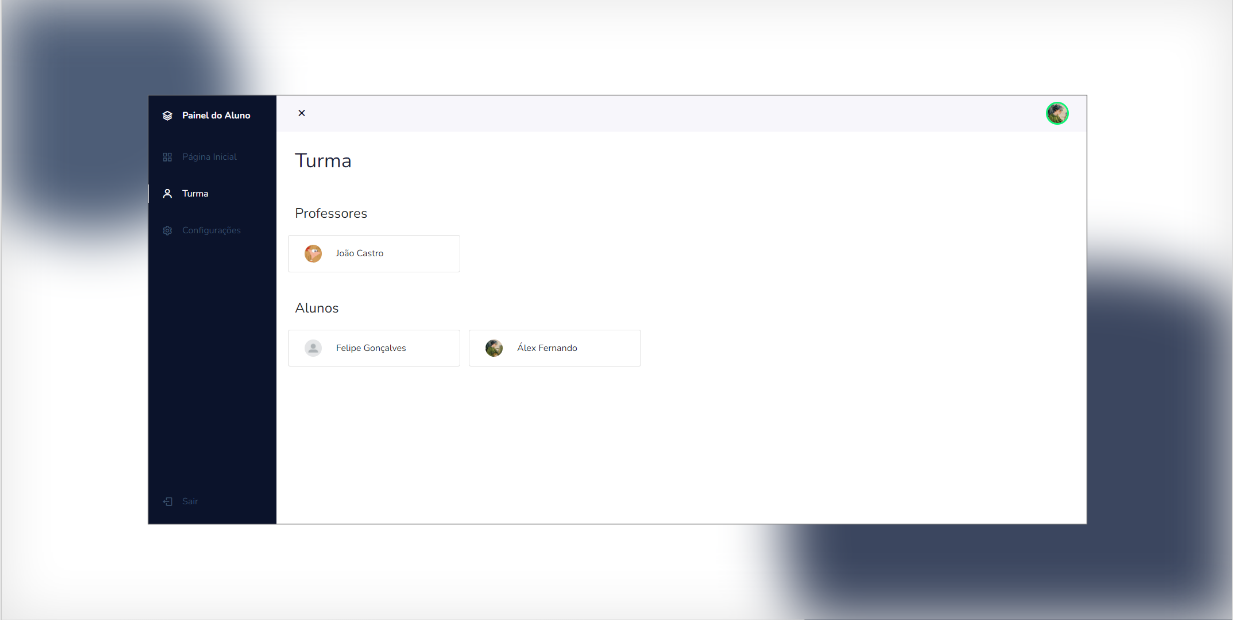
Task: Click the Configurações gear icon
Action: pos(167,231)
